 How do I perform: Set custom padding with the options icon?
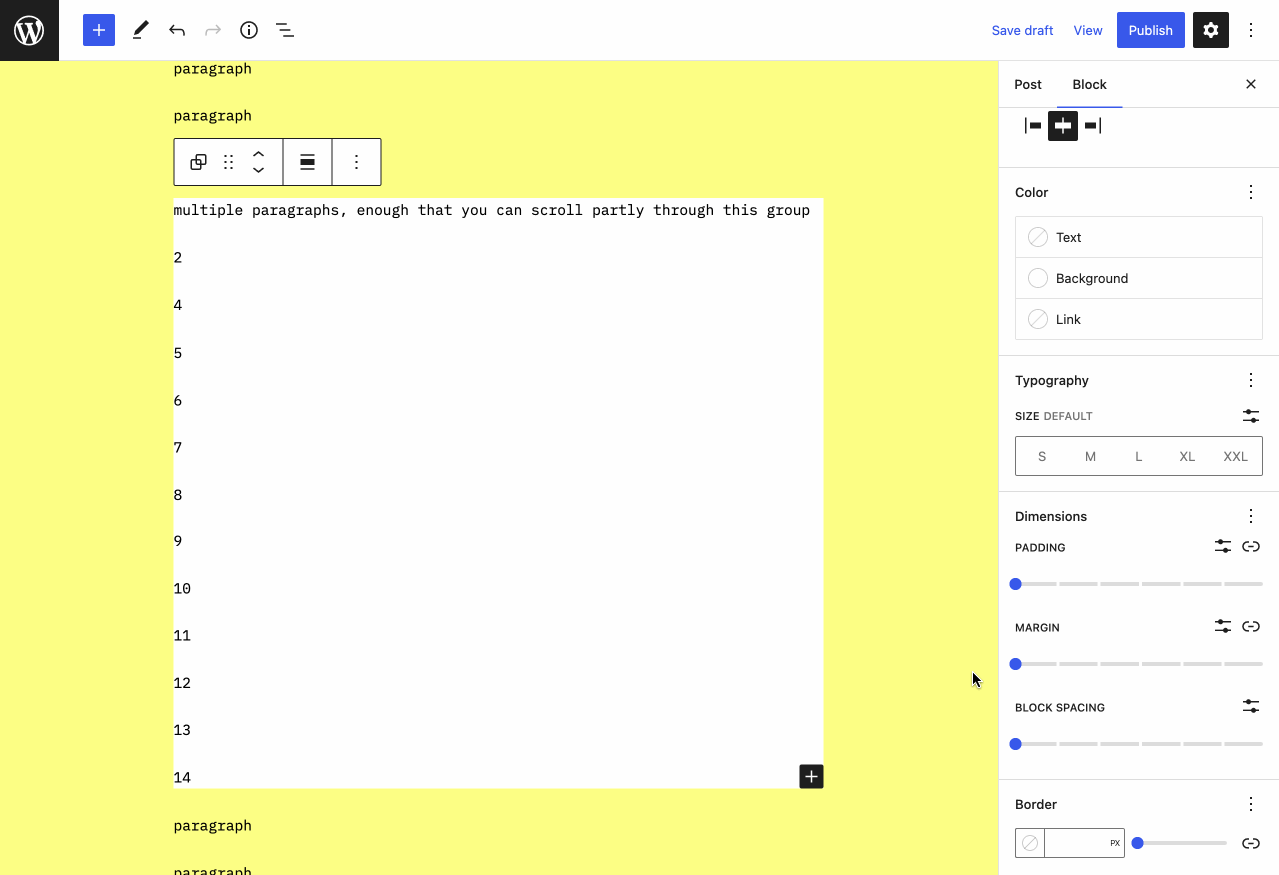[x=1222, y=546]
